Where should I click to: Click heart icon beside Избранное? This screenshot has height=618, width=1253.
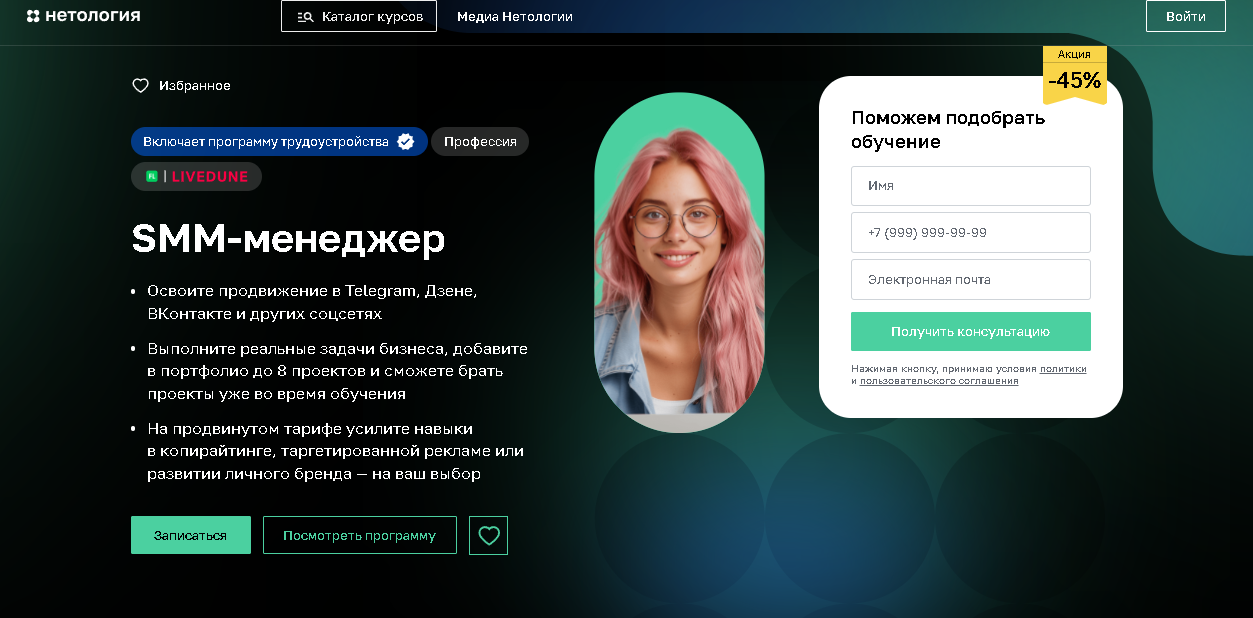[x=141, y=86]
